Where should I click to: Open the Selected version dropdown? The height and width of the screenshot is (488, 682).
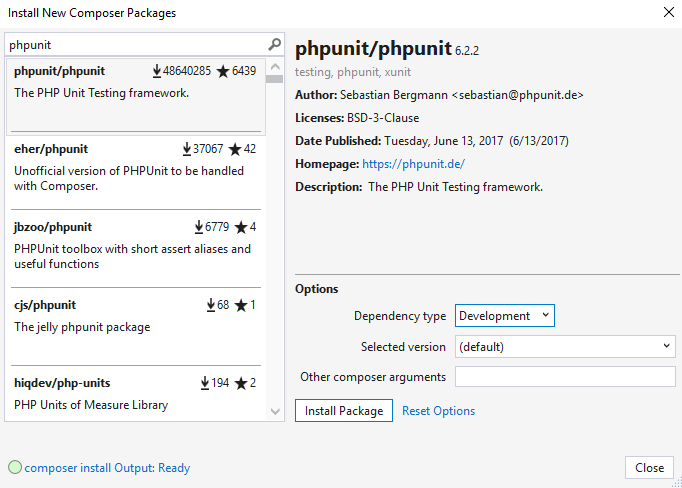point(565,346)
